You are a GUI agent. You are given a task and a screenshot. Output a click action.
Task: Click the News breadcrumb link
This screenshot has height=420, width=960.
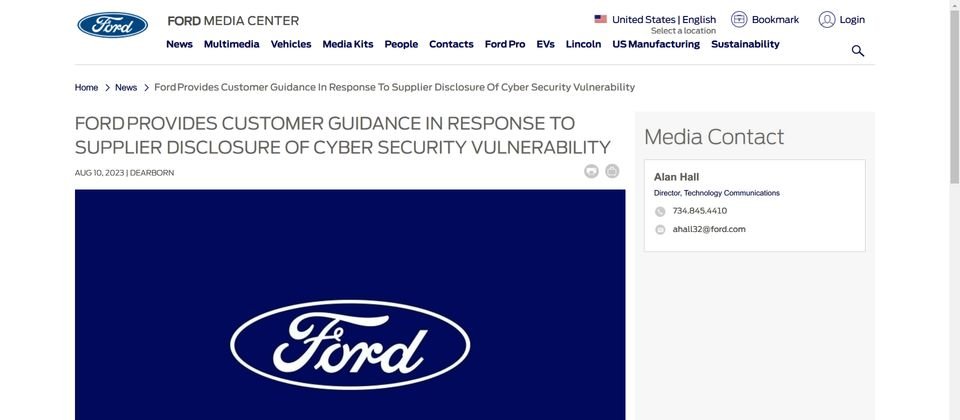point(126,88)
